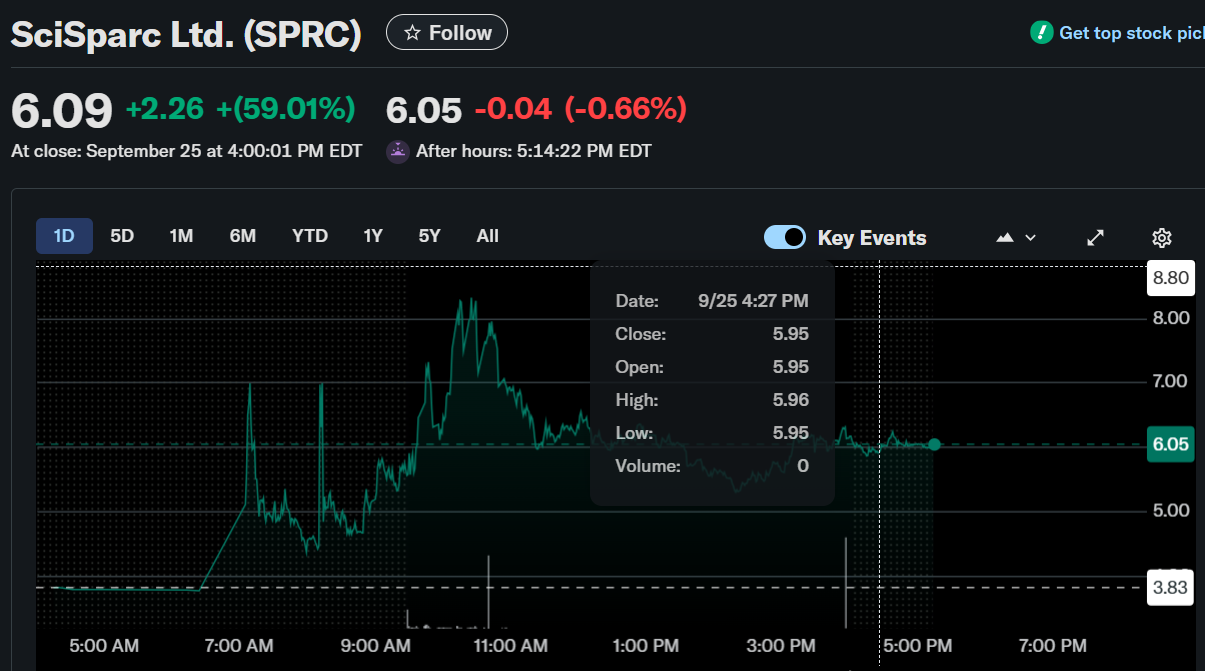This screenshot has width=1205, height=671.
Task: Click the 6.05 after-hours price heading
Action: tap(424, 110)
